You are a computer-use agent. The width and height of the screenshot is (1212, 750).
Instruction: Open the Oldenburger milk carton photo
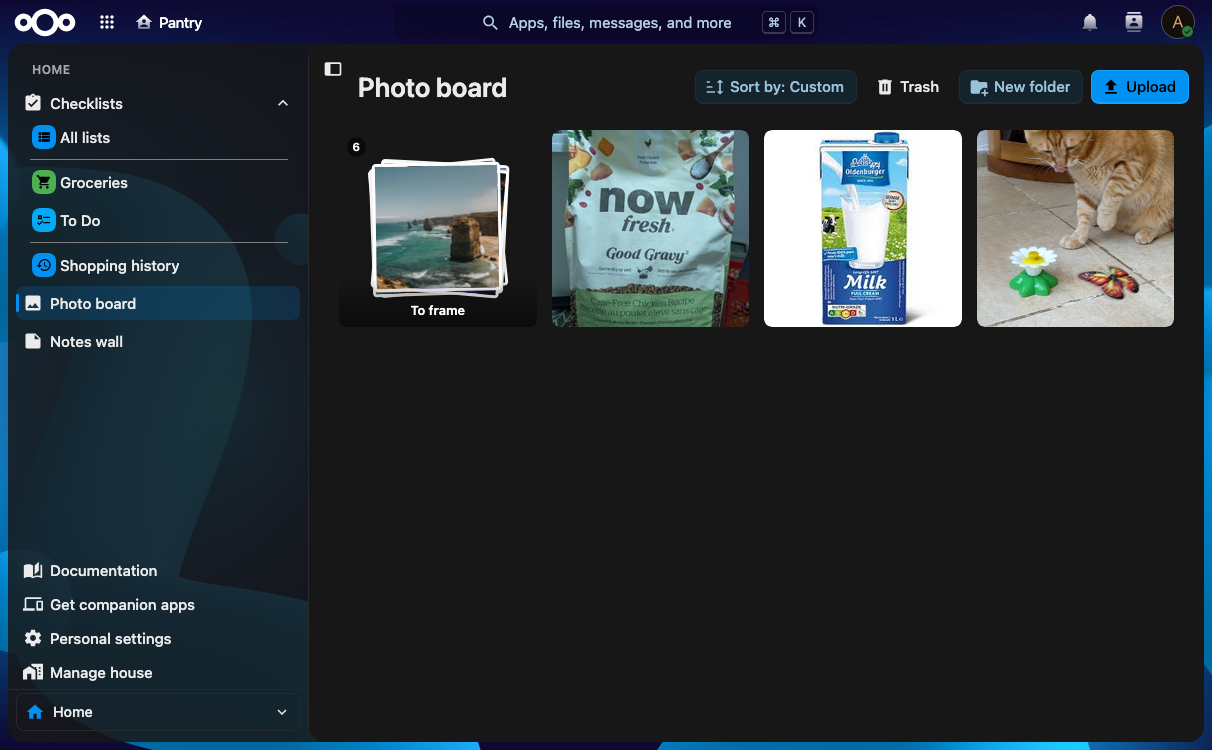(x=863, y=228)
